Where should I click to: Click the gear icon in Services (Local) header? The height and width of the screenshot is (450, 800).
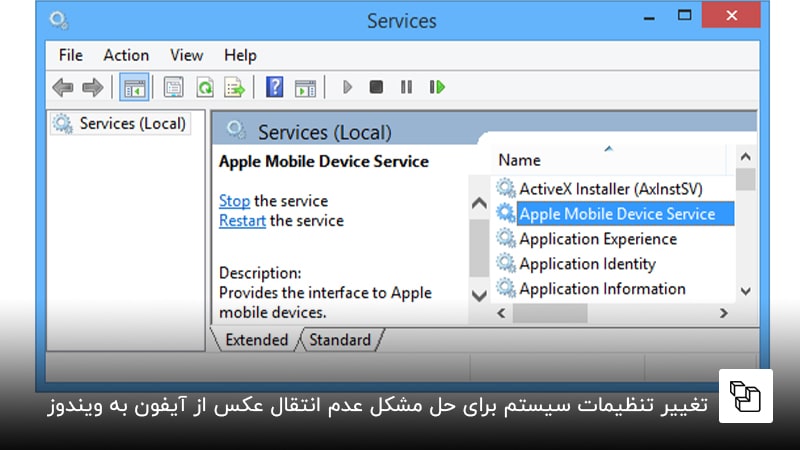tap(236, 130)
